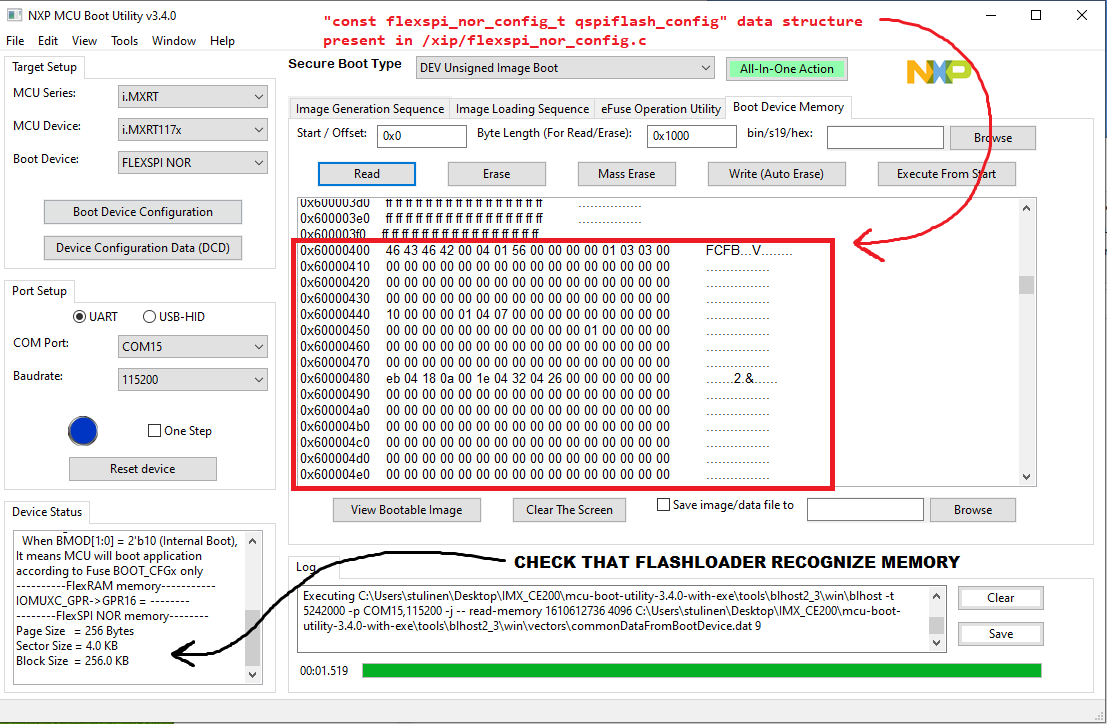The height and width of the screenshot is (724, 1107).
Task: Switch to the Image Loading Sequence tab
Action: pyautogui.click(x=522, y=107)
